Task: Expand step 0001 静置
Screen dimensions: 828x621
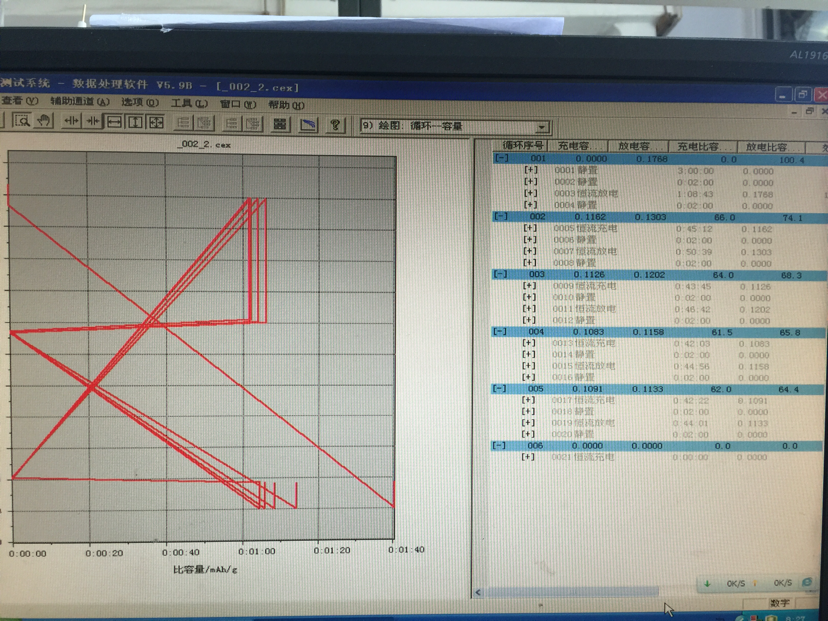Action: pos(531,170)
